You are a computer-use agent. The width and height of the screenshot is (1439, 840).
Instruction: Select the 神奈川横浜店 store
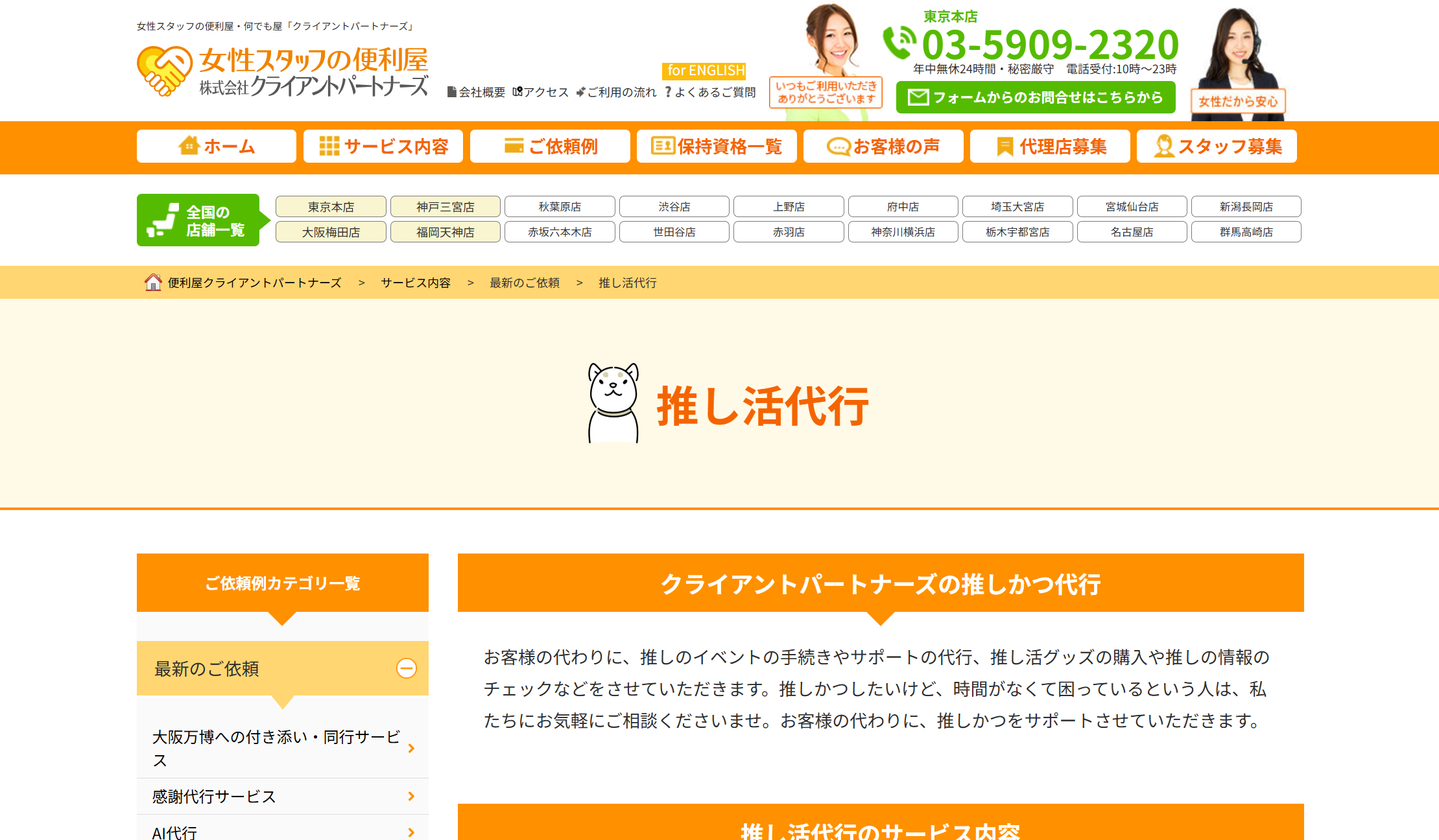(x=903, y=232)
